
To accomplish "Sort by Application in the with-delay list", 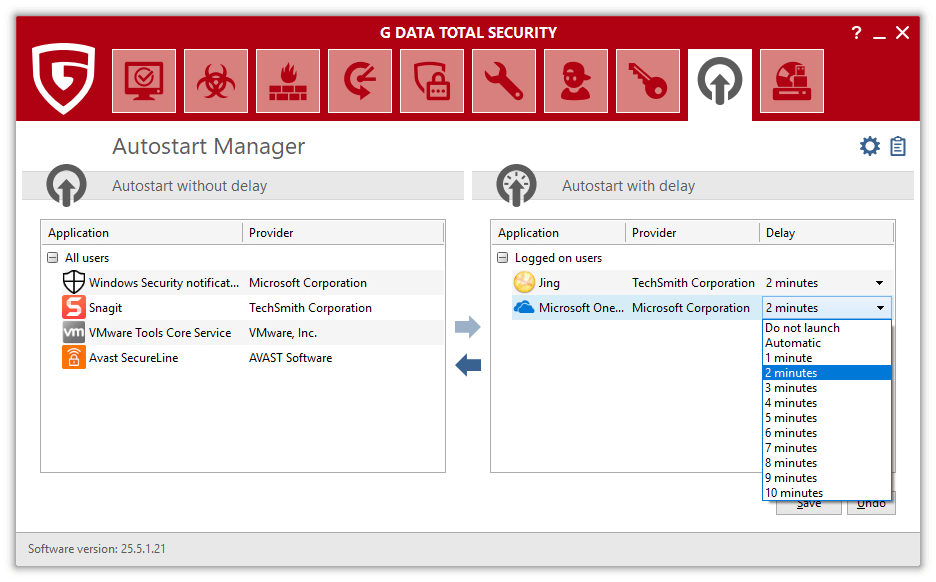I will coord(559,233).
